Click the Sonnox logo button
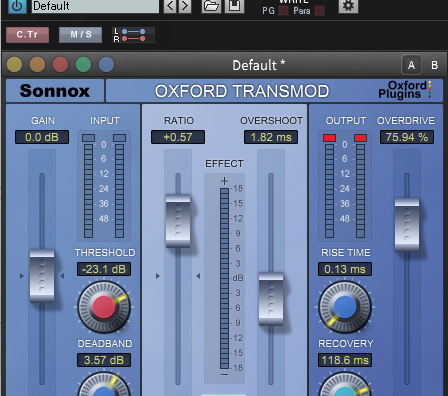The width and height of the screenshot is (448, 396). (x=55, y=91)
